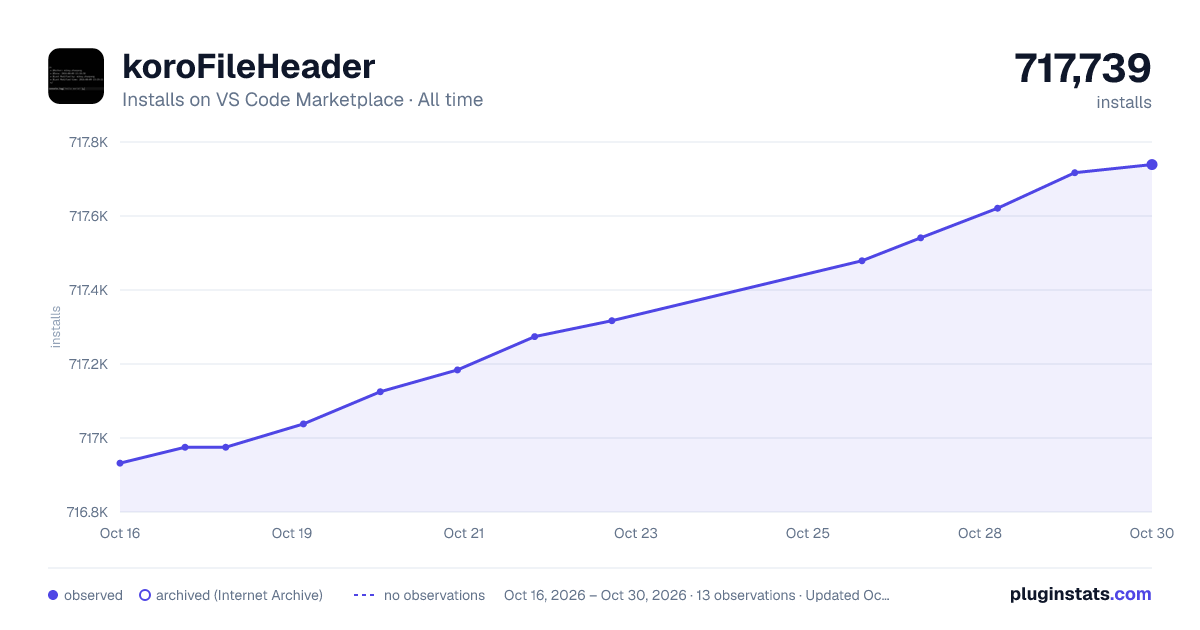Screen dimensions: 1200x630
Task: Click the large final data point on Oct 30
Action: [x=1152, y=164]
